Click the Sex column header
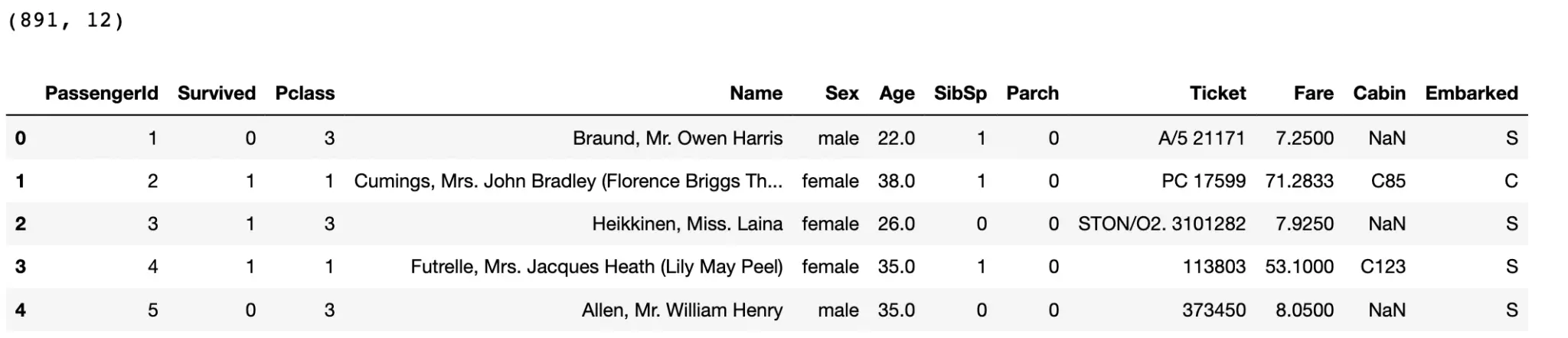1568x338 pixels. 841,94
